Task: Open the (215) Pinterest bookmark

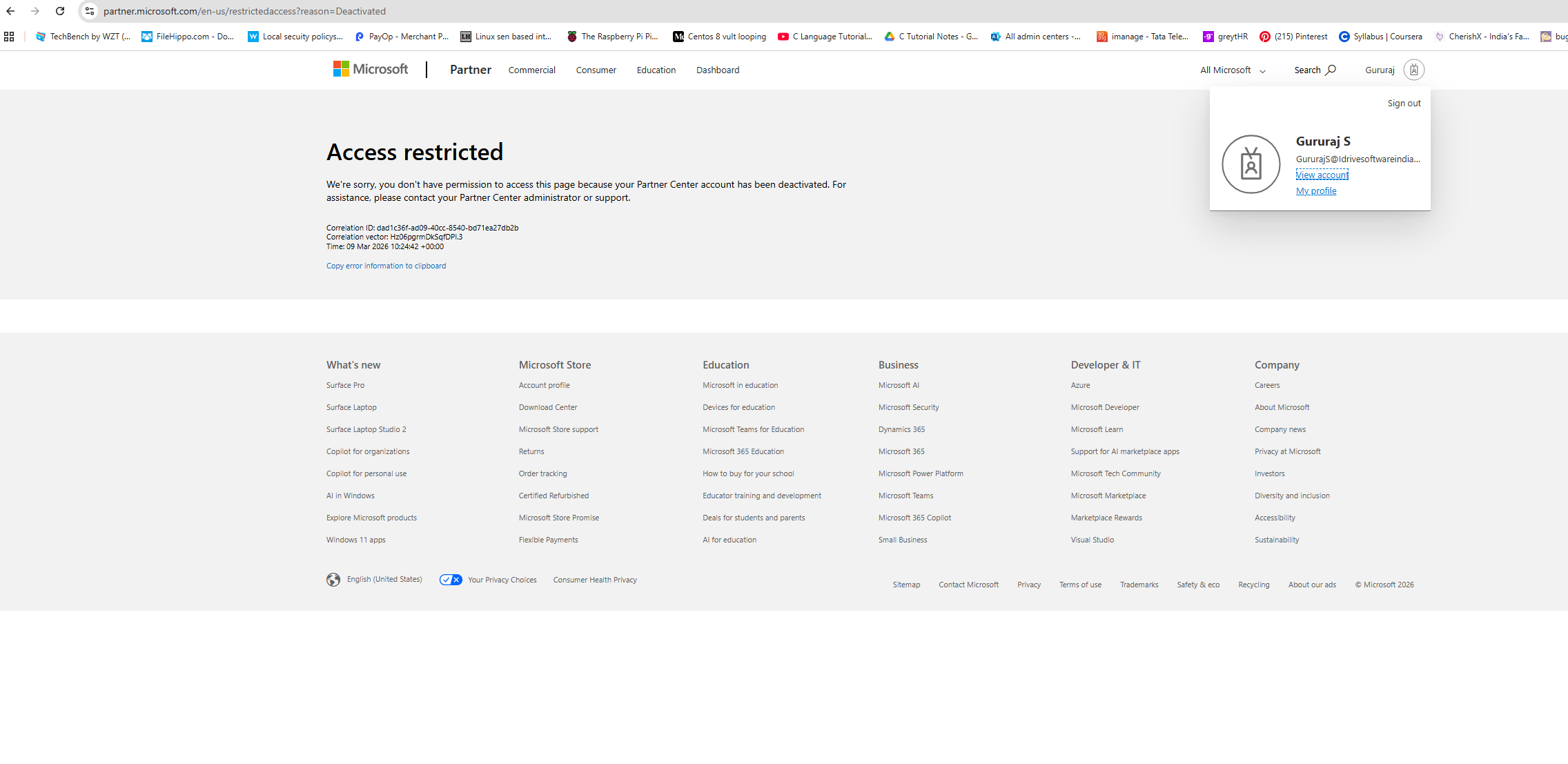Action: coord(1293,37)
